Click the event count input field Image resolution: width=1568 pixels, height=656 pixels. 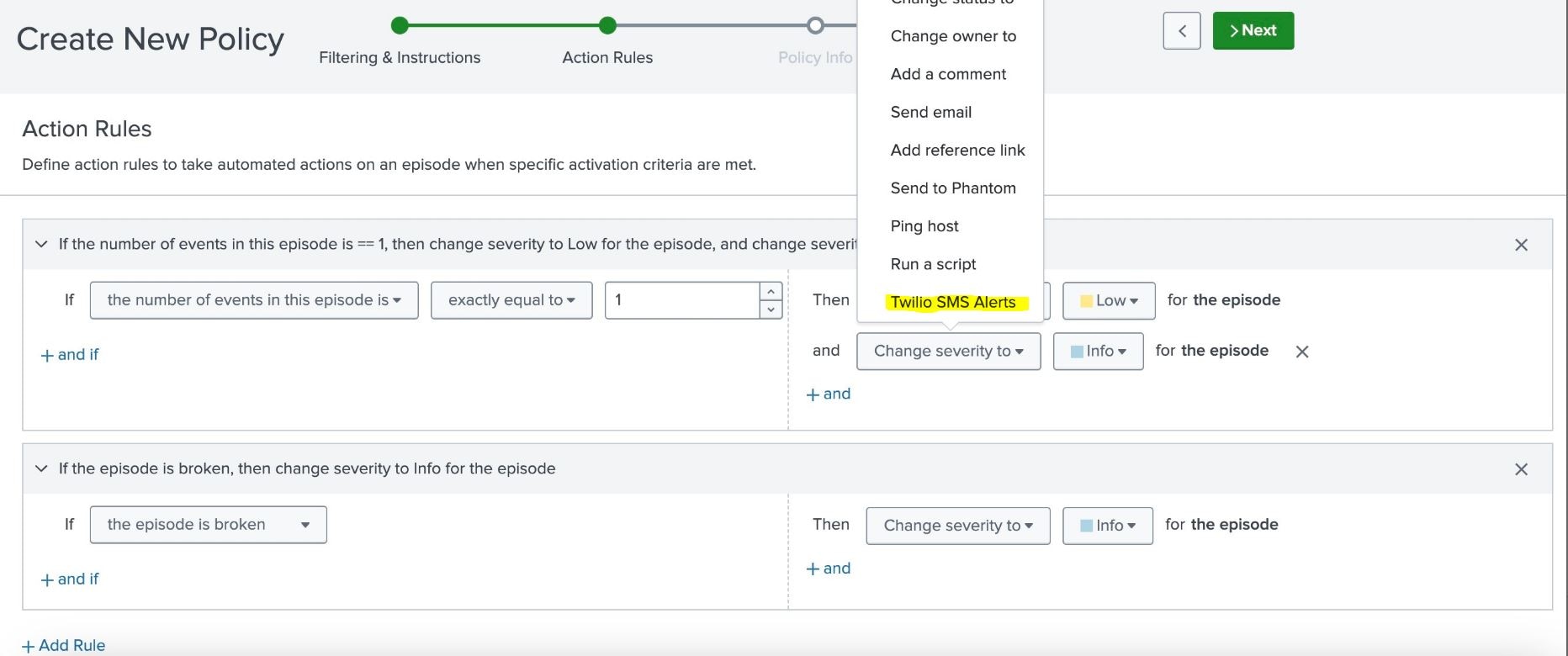[682, 300]
